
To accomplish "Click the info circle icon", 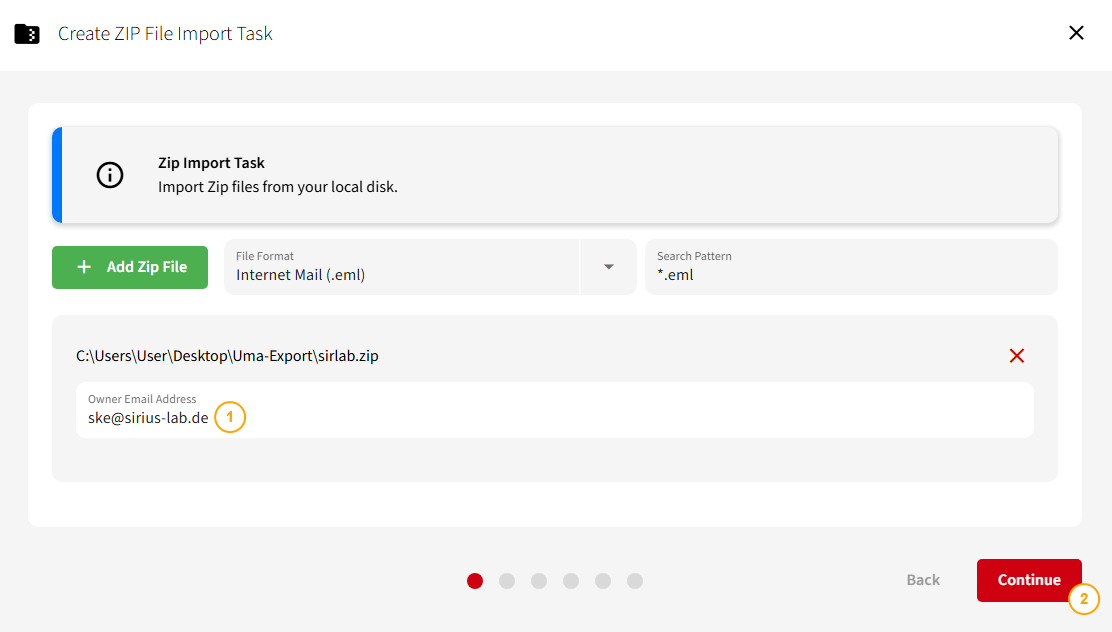I will click(110, 174).
